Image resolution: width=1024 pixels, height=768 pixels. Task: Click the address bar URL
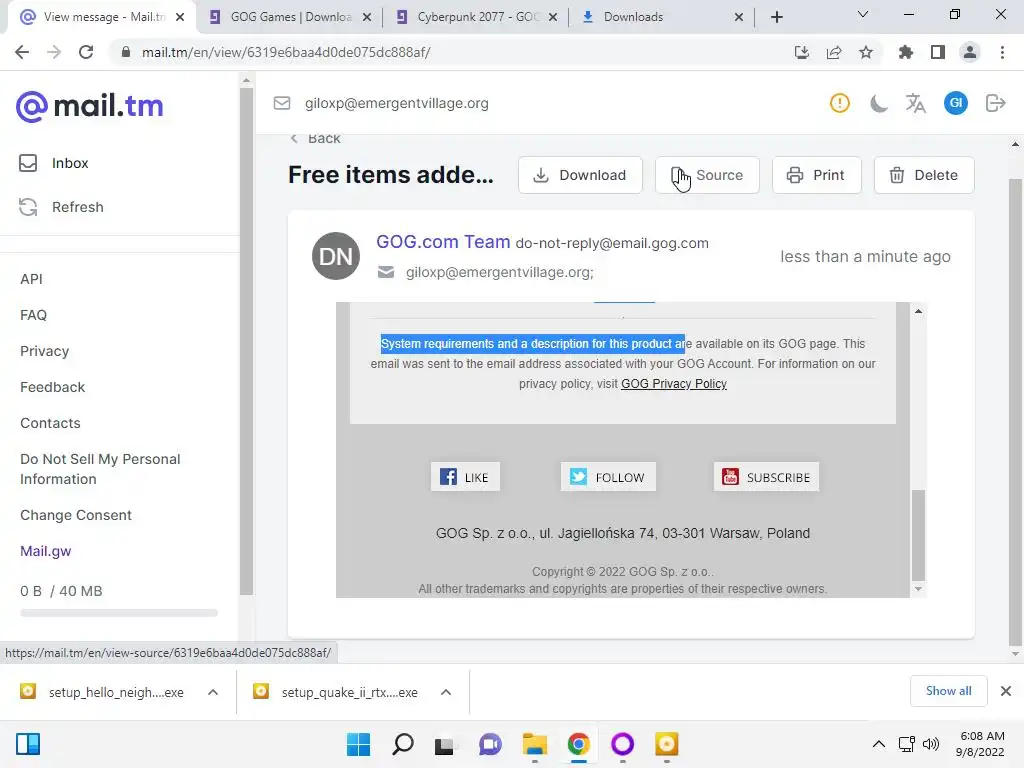pos(286,52)
